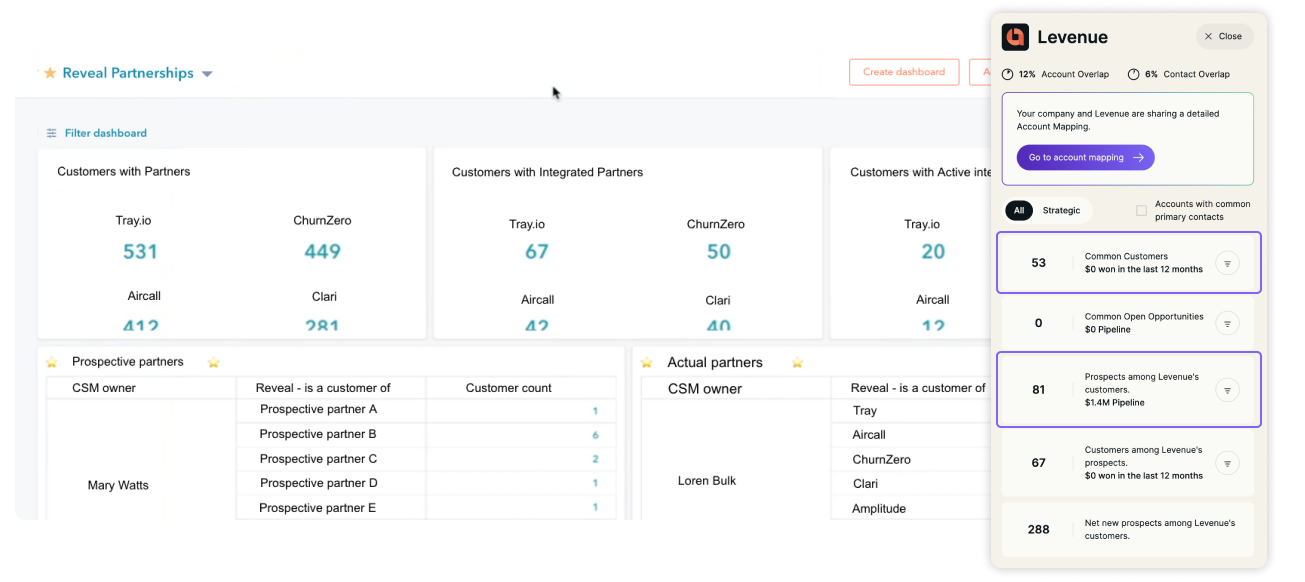The width and height of the screenshot is (1305, 582).
Task: Click Prospective partner E row
Action: point(426,508)
